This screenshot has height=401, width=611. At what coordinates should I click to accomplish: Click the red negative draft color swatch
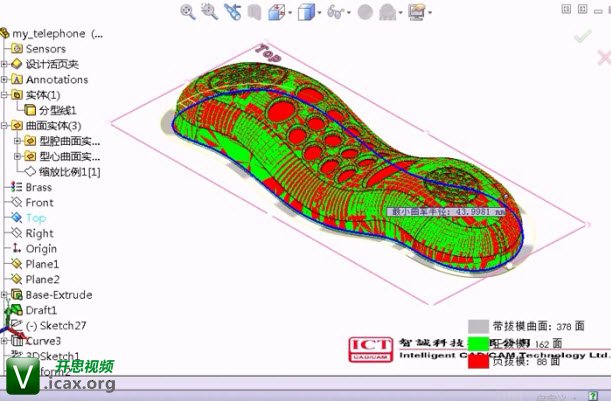point(478,362)
